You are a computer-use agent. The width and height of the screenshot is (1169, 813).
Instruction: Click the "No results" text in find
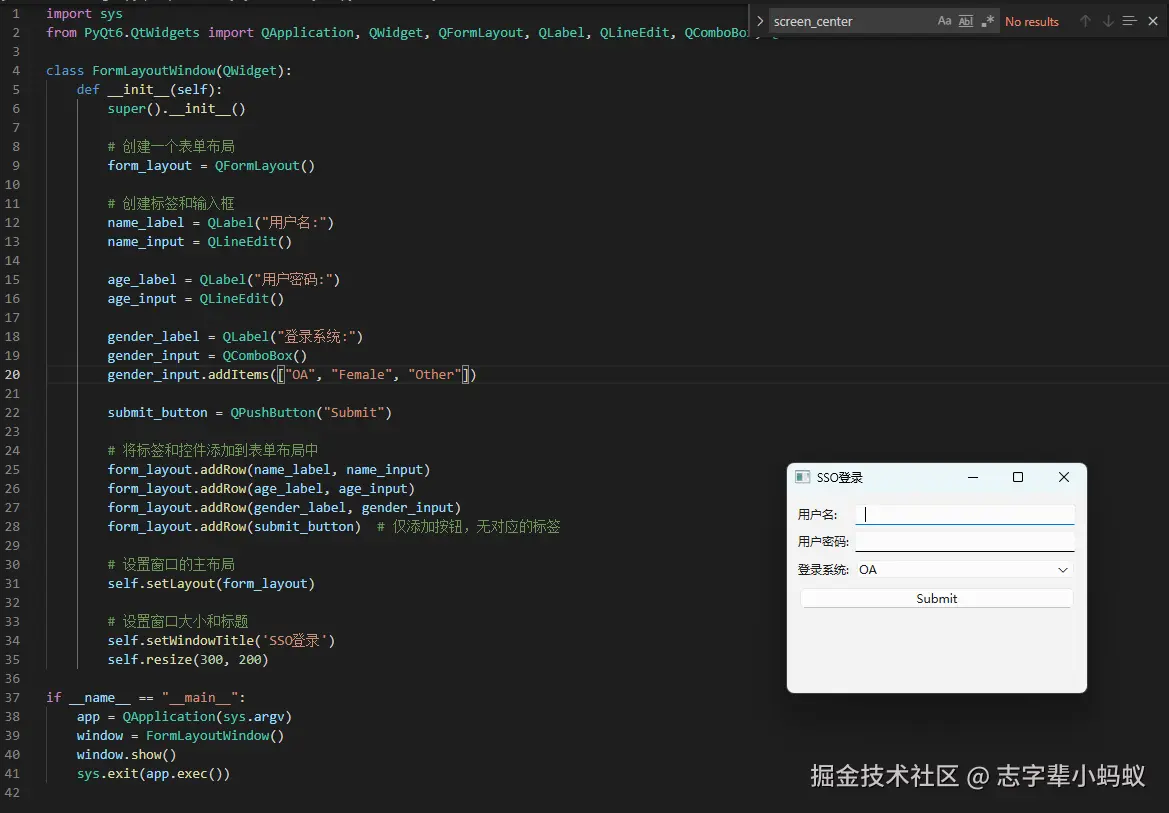click(1032, 22)
